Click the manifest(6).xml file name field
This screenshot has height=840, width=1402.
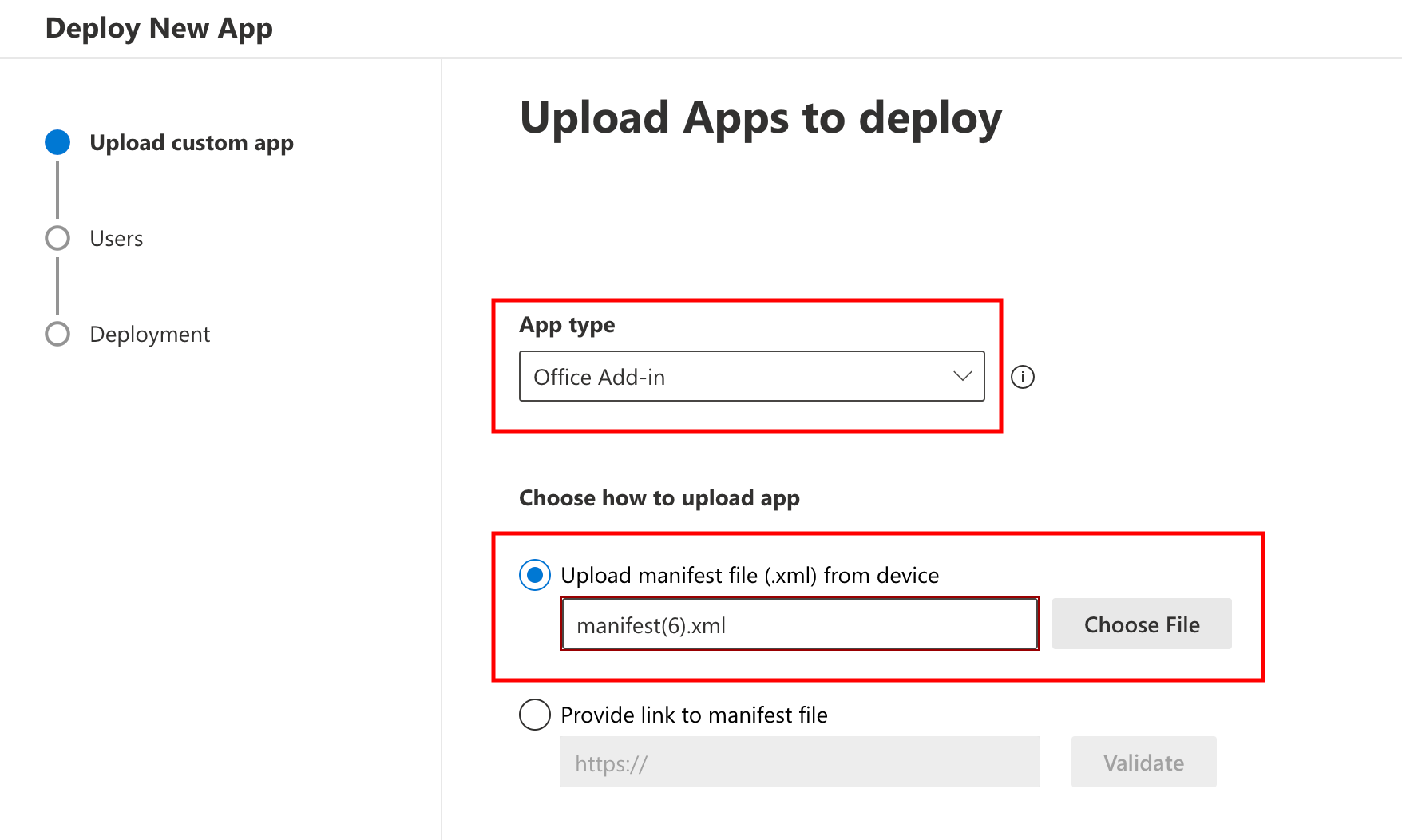[798, 624]
